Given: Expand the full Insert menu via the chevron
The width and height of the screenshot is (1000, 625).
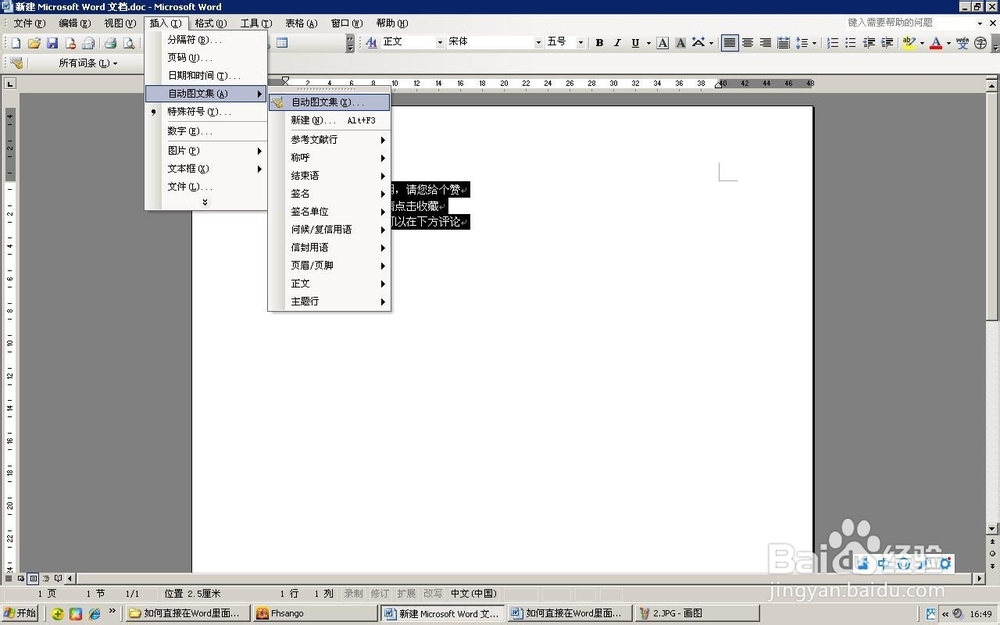Looking at the screenshot, I should coord(205,202).
